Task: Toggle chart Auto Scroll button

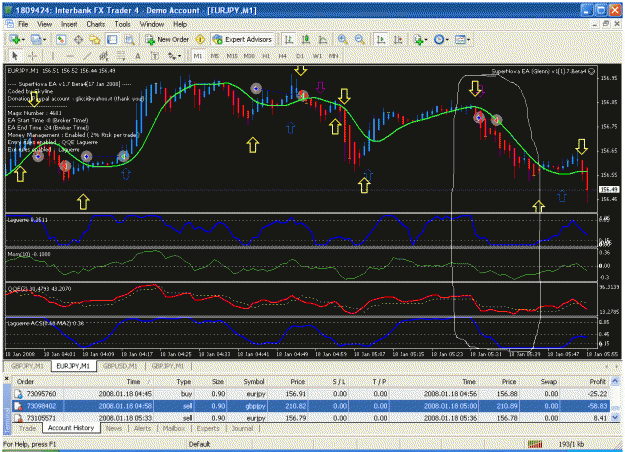Action: pyautogui.click(x=381, y=39)
